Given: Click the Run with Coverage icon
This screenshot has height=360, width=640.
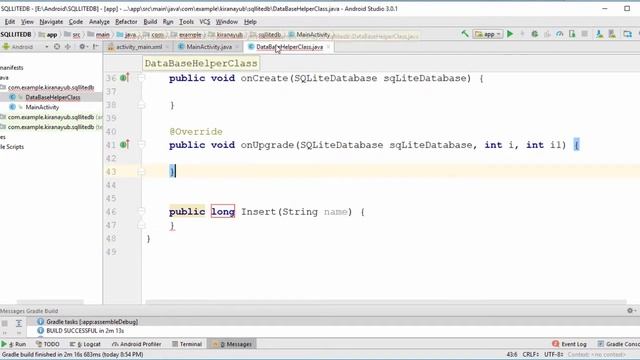Looking at the screenshot, I should click(547, 34).
